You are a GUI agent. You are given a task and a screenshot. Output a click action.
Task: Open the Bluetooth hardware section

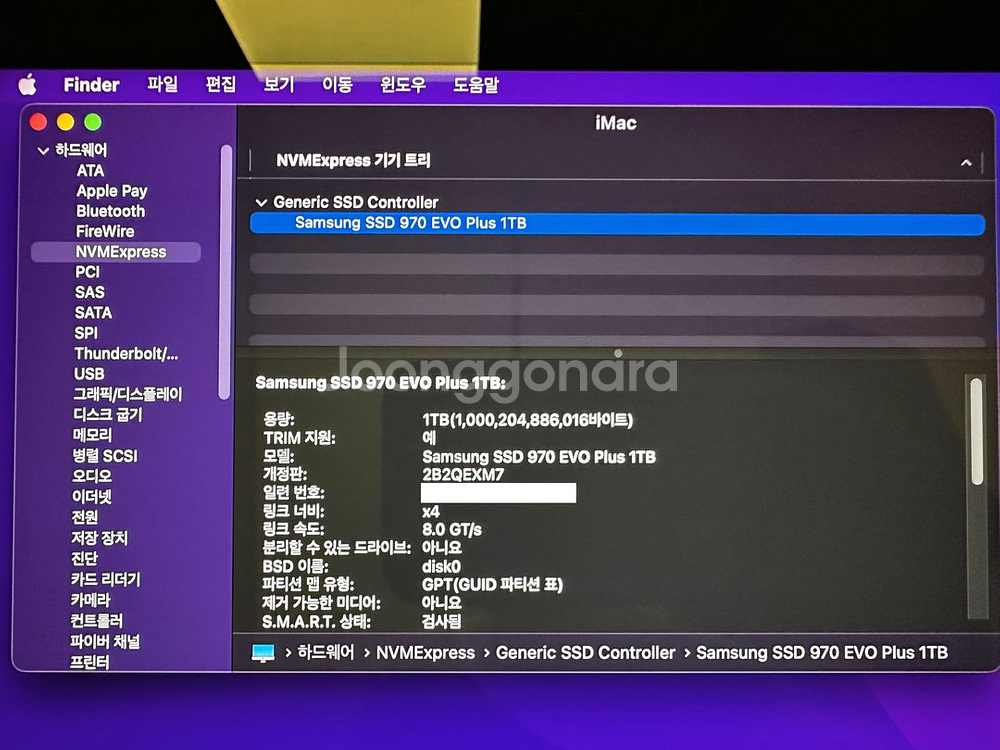(109, 211)
